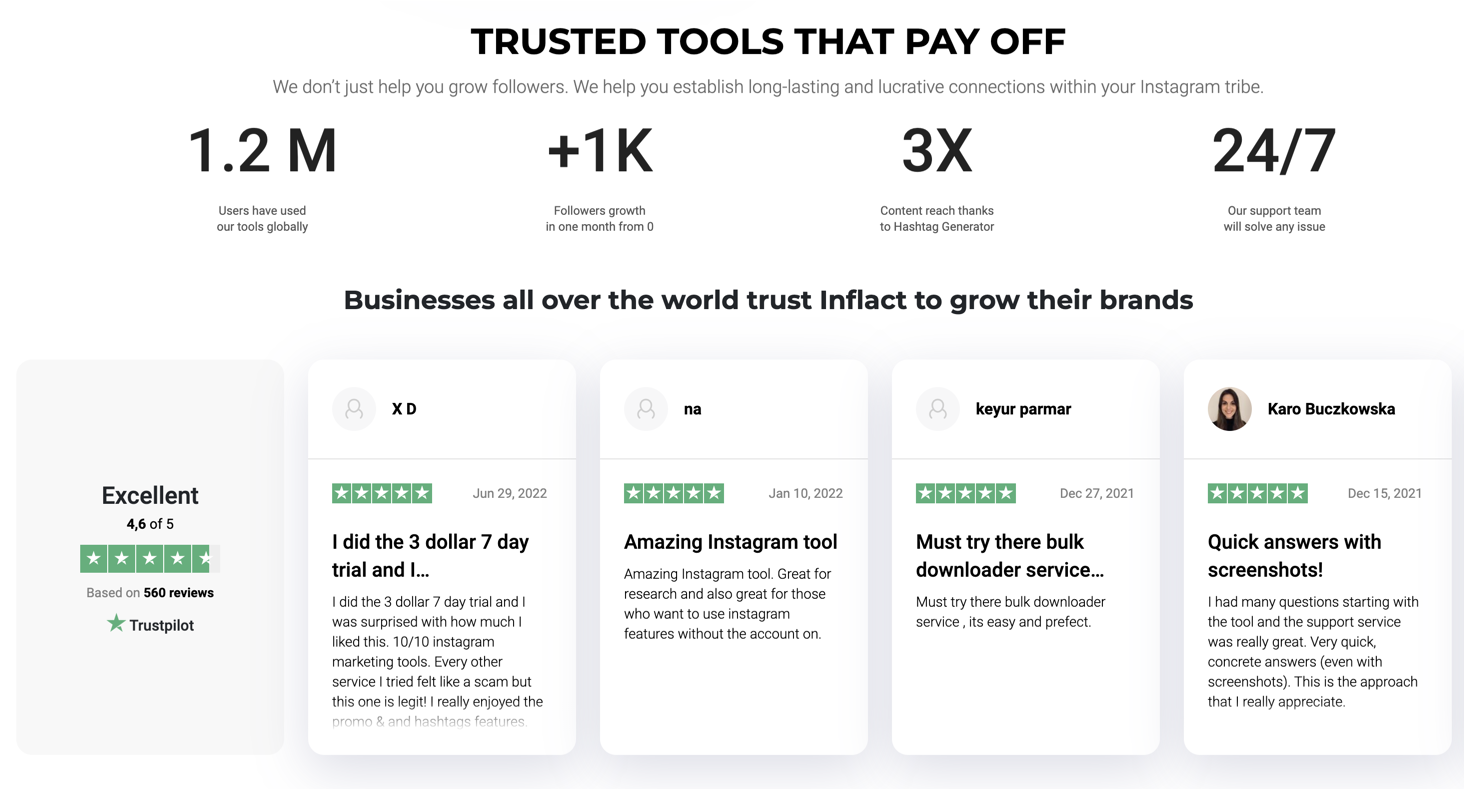Click X D's default avatar icon
This screenshot has width=1464, height=789.
pos(354,409)
